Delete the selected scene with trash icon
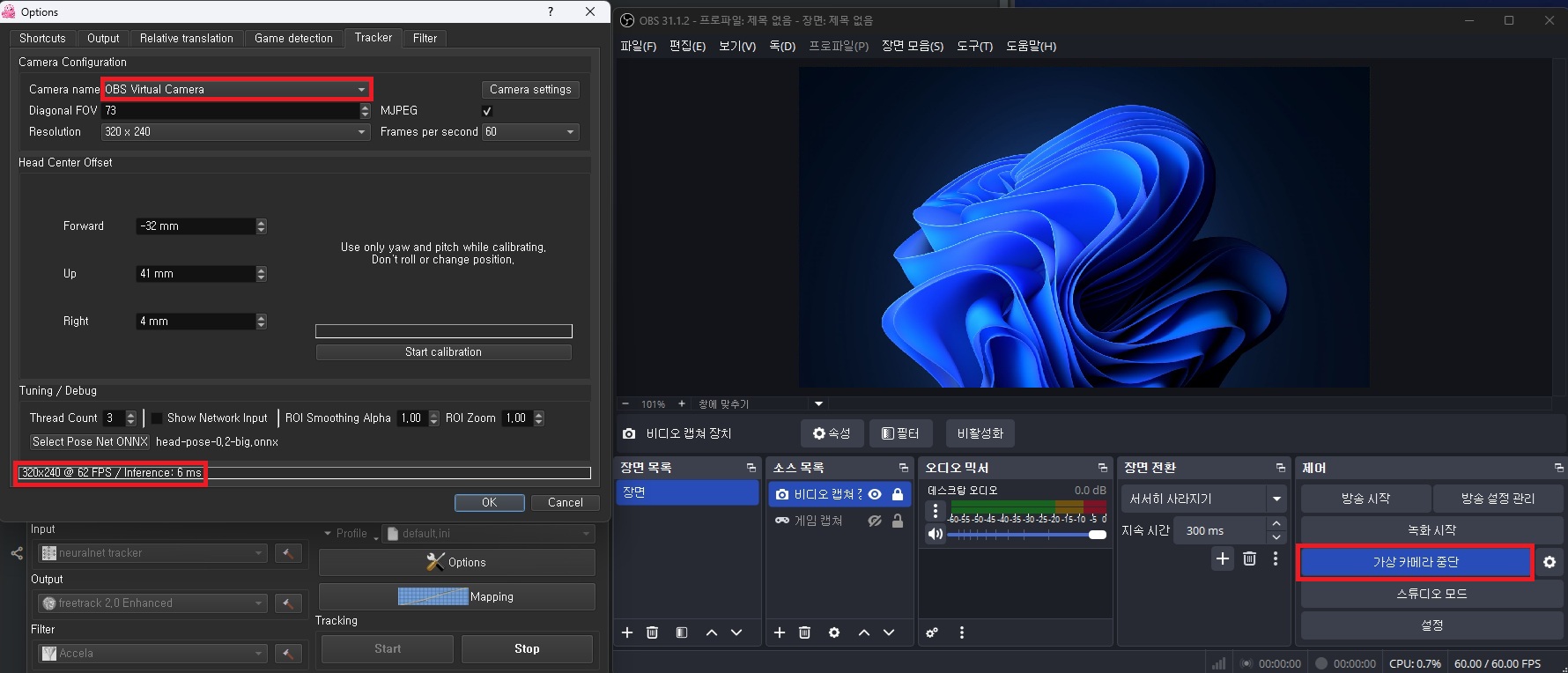 tap(652, 632)
